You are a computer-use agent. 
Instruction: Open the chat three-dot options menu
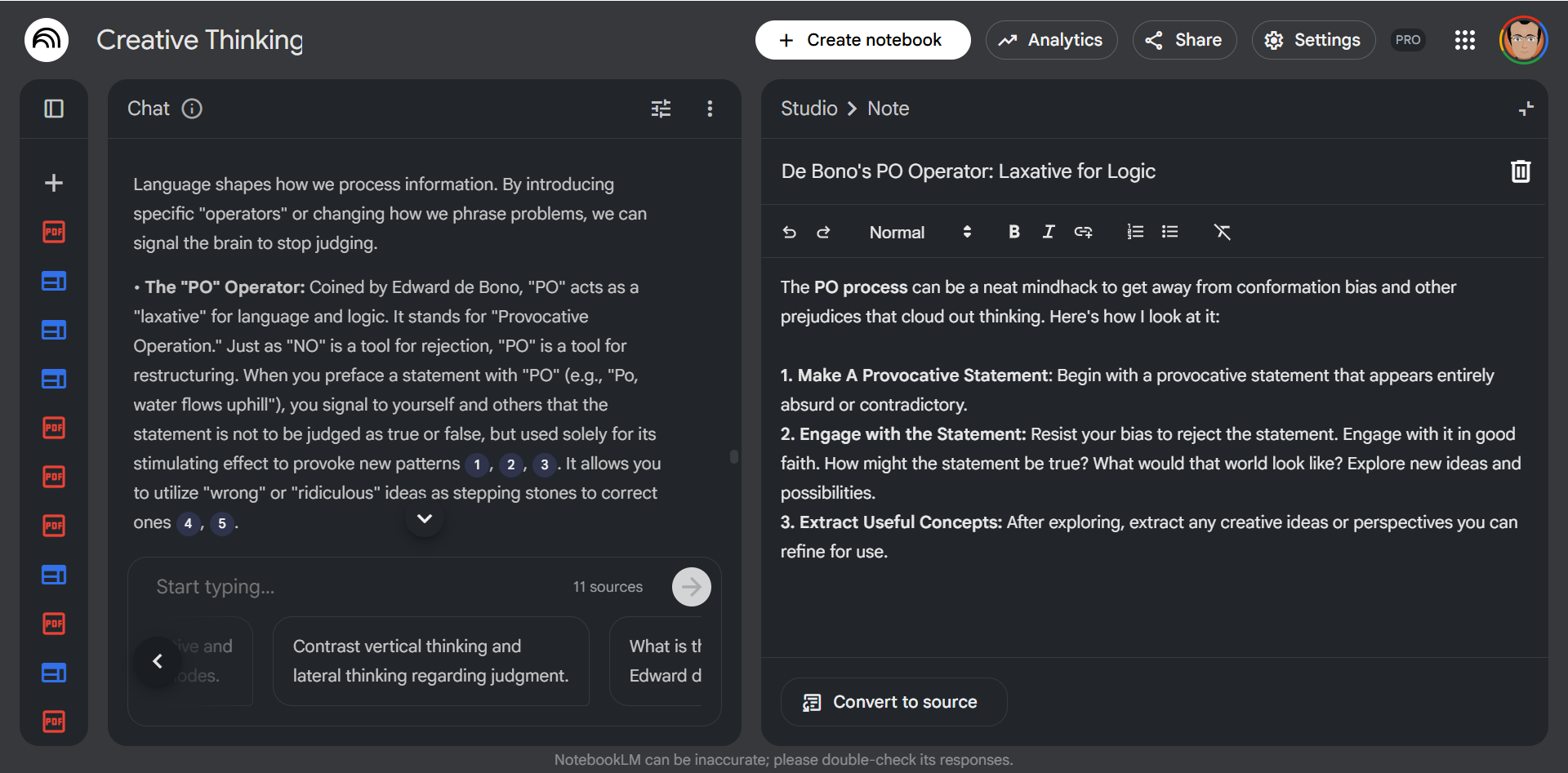710,109
